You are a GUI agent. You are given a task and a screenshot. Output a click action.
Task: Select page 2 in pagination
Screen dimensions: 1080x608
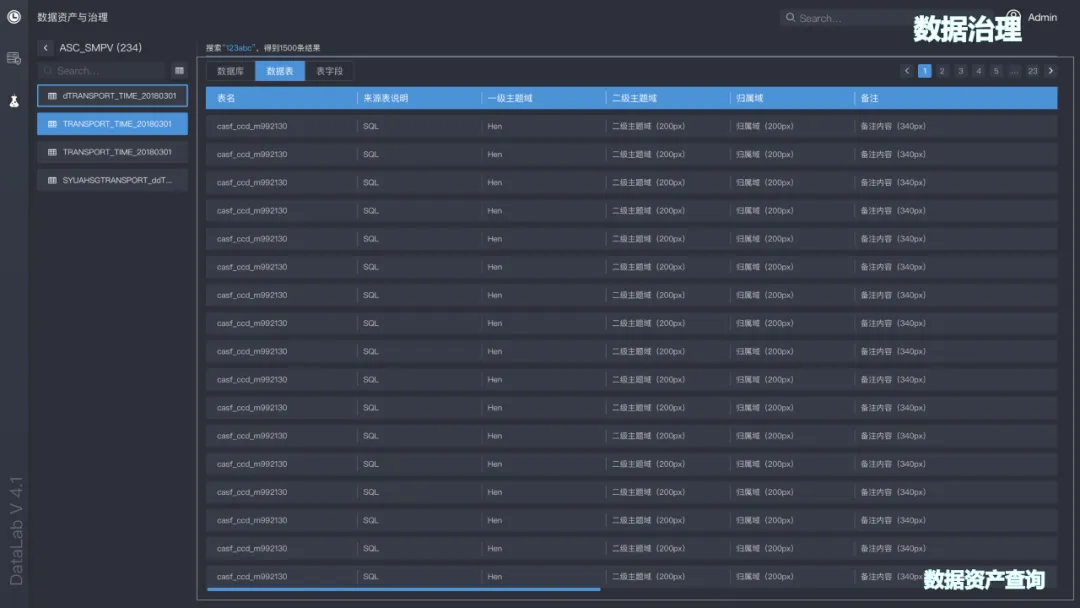click(x=942, y=71)
